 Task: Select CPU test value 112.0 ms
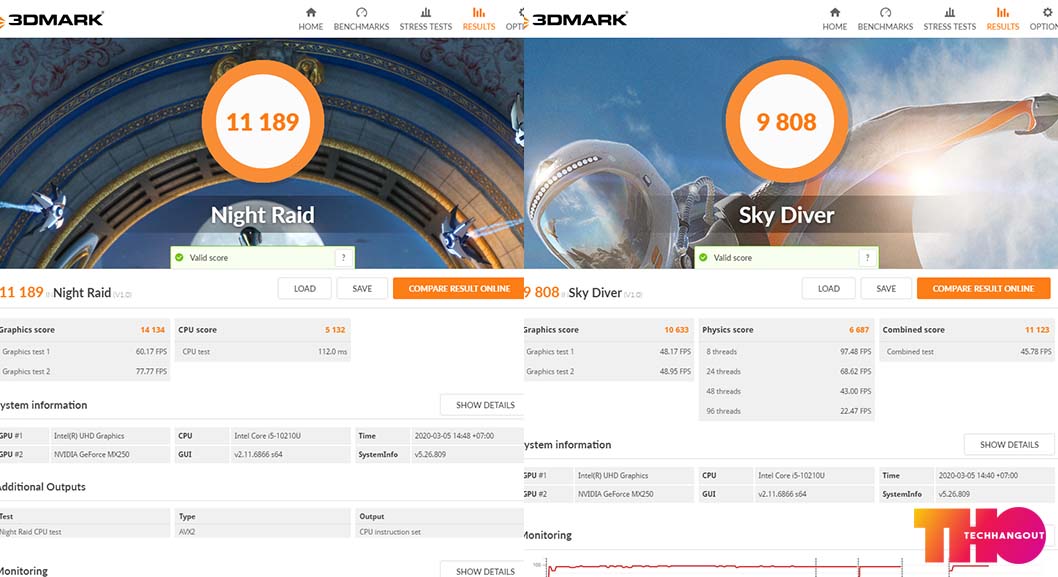pyautogui.click(x=333, y=352)
